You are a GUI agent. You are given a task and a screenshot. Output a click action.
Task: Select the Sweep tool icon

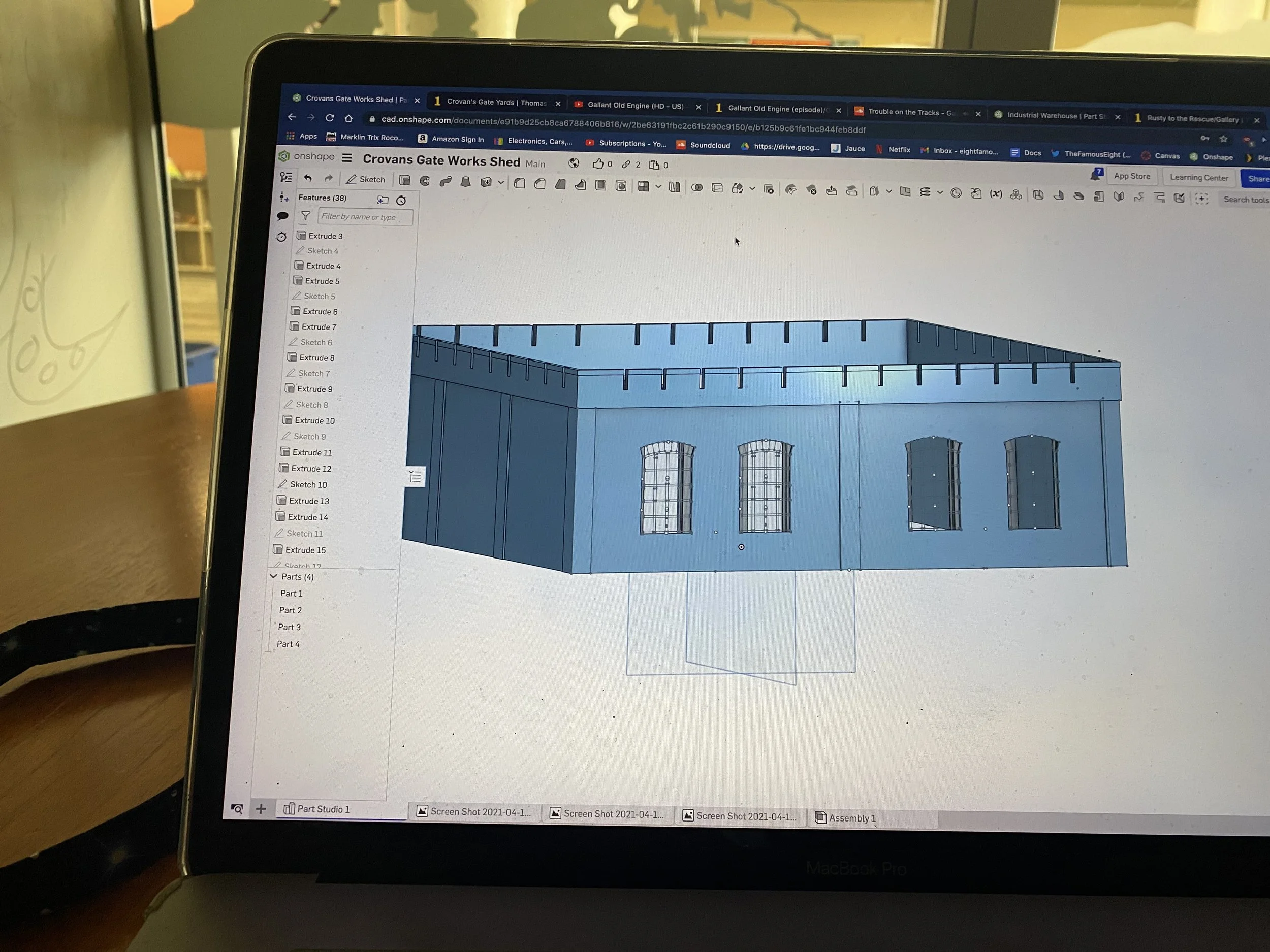(x=445, y=181)
